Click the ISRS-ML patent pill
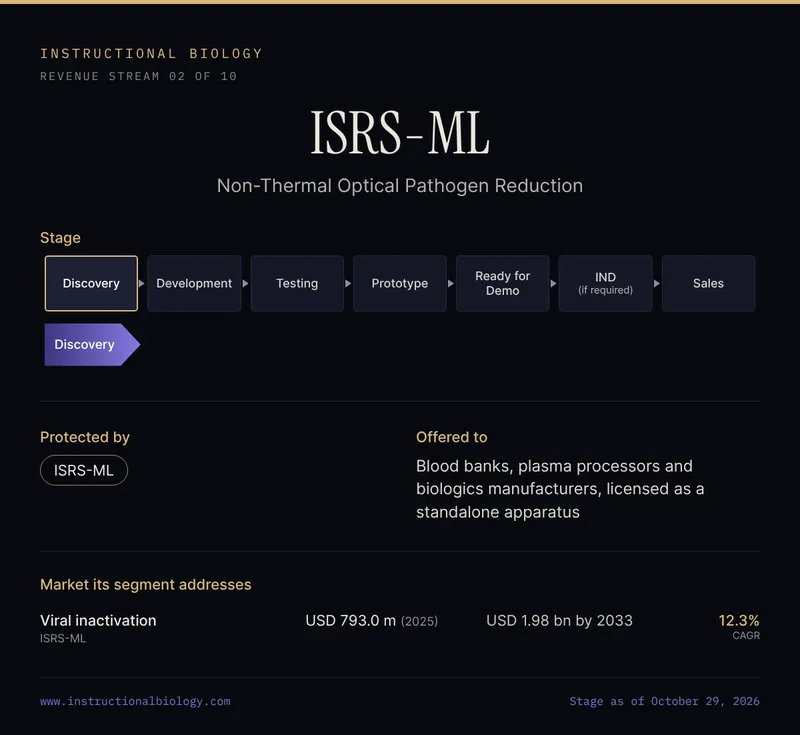This screenshot has height=735, width=800. point(84,470)
